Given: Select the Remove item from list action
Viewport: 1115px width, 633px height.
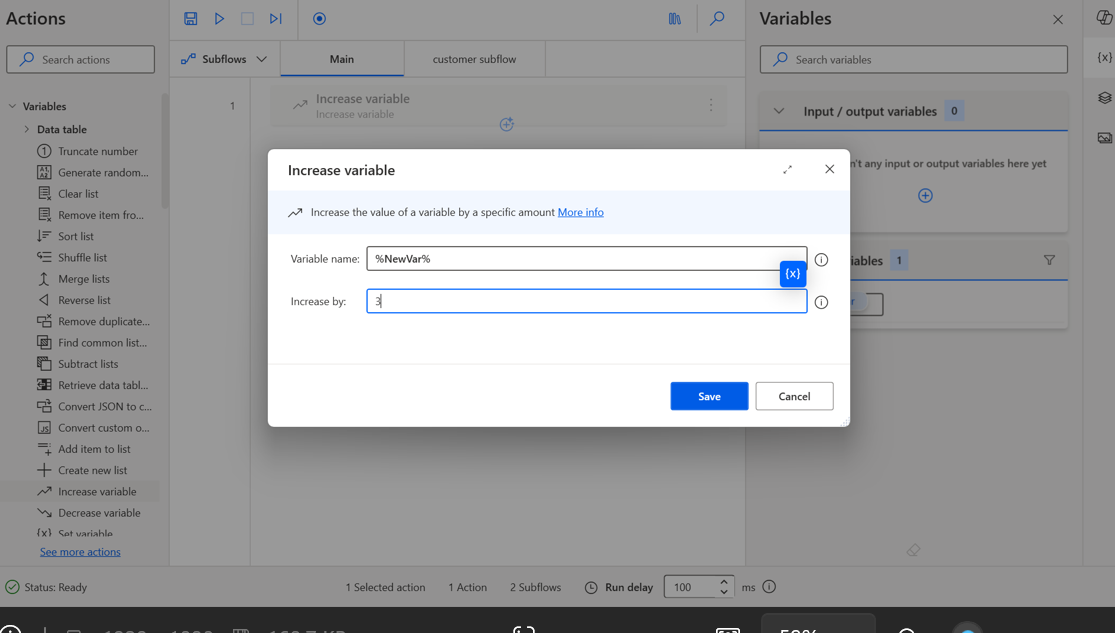Looking at the screenshot, I should point(90,215).
